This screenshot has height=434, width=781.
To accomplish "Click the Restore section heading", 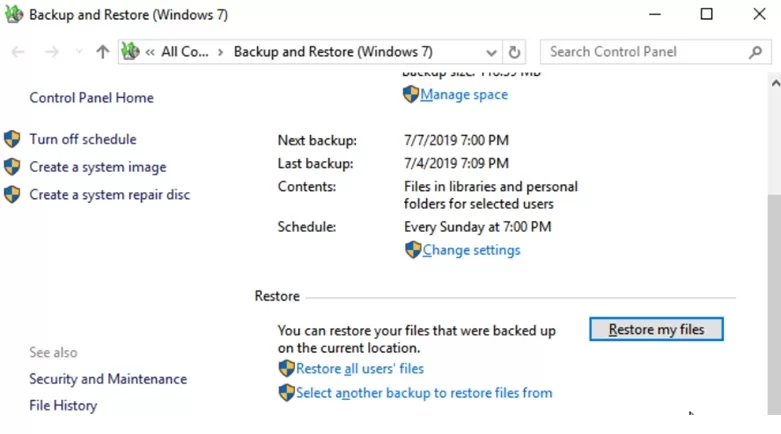I will tap(277, 296).
